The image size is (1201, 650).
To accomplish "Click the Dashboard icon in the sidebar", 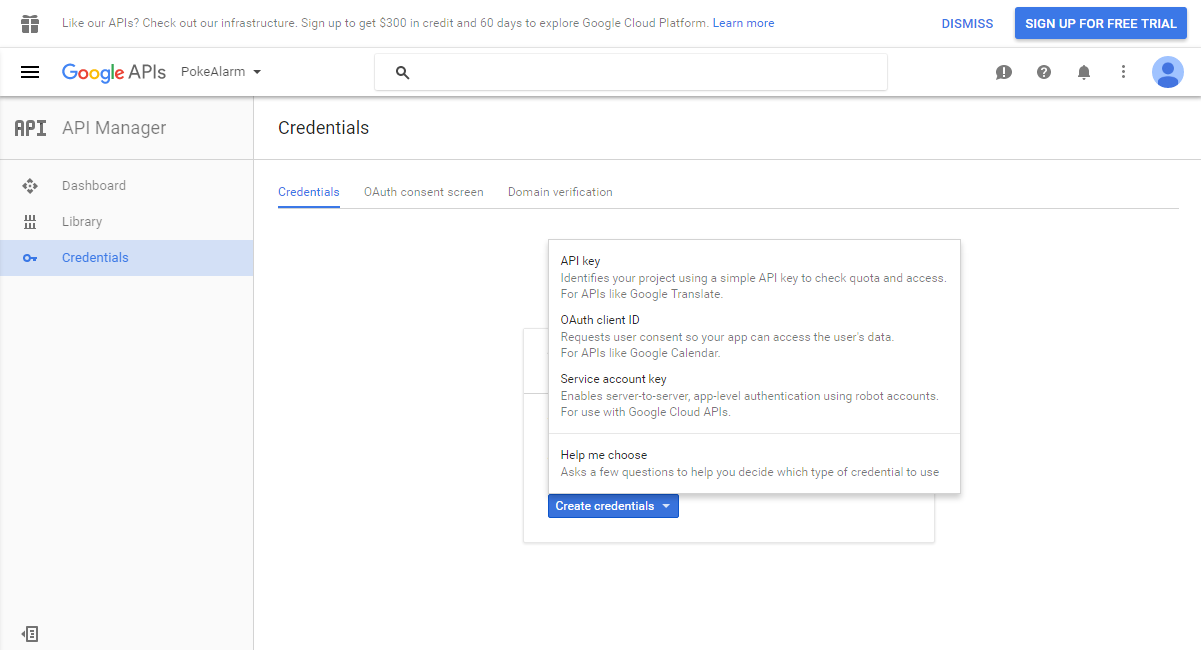I will pos(30,186).
